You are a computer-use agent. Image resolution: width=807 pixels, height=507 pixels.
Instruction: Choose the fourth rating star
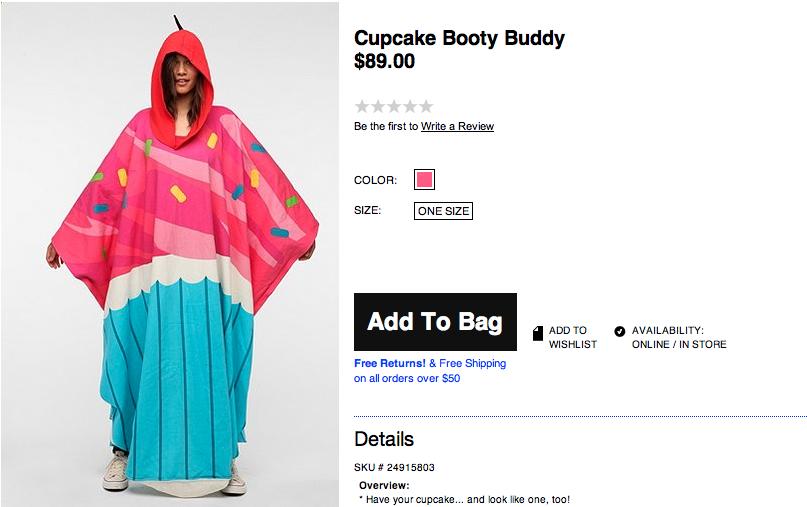(410, 106)
